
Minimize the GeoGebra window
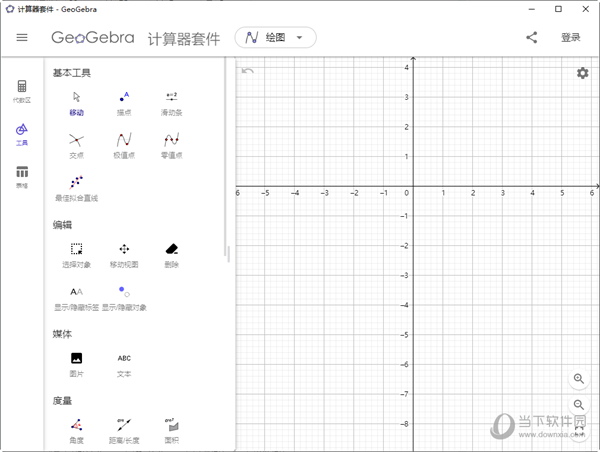(532, 9)
